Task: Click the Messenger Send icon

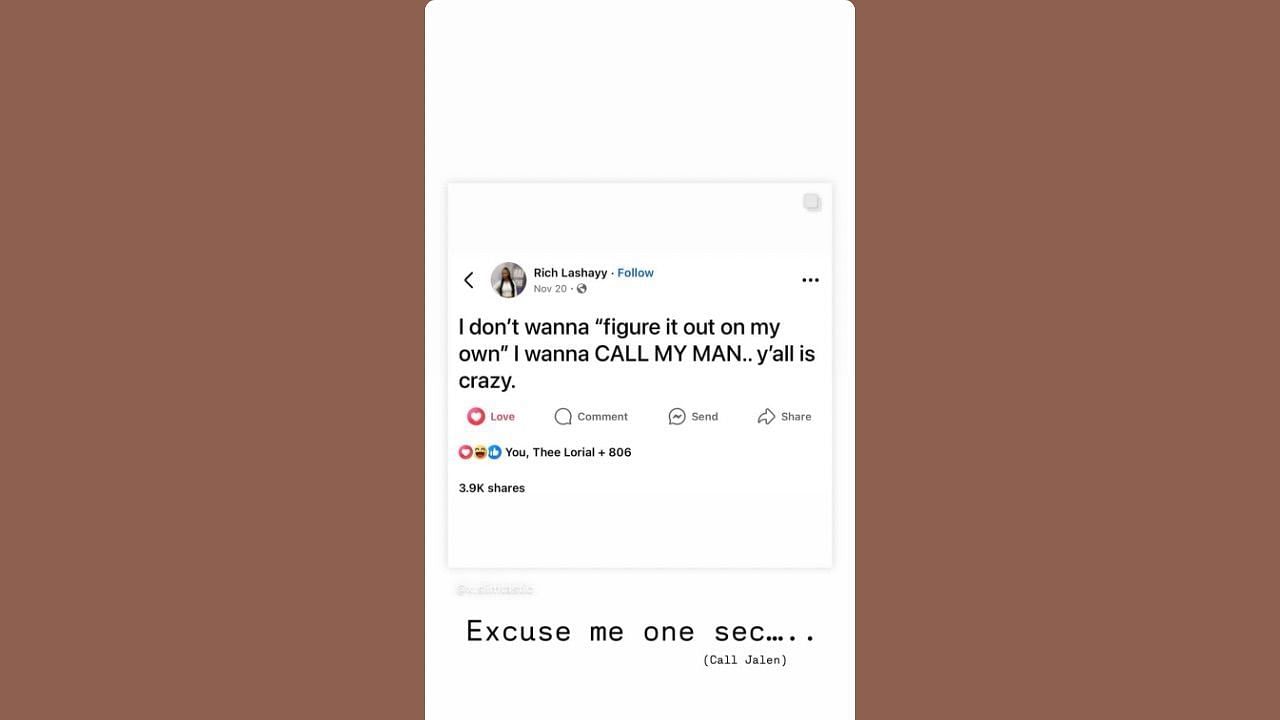Action: point(677,416)
